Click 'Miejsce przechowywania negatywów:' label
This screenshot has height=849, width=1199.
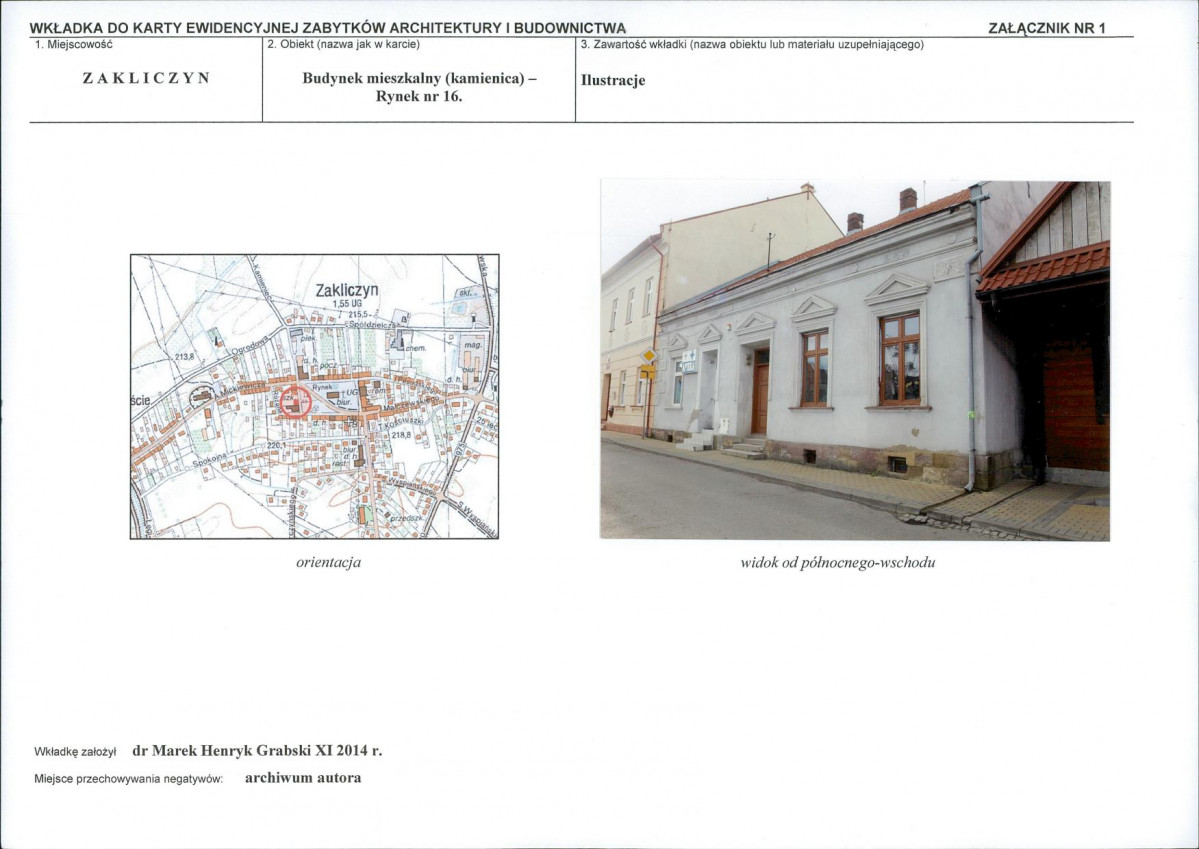128,779
